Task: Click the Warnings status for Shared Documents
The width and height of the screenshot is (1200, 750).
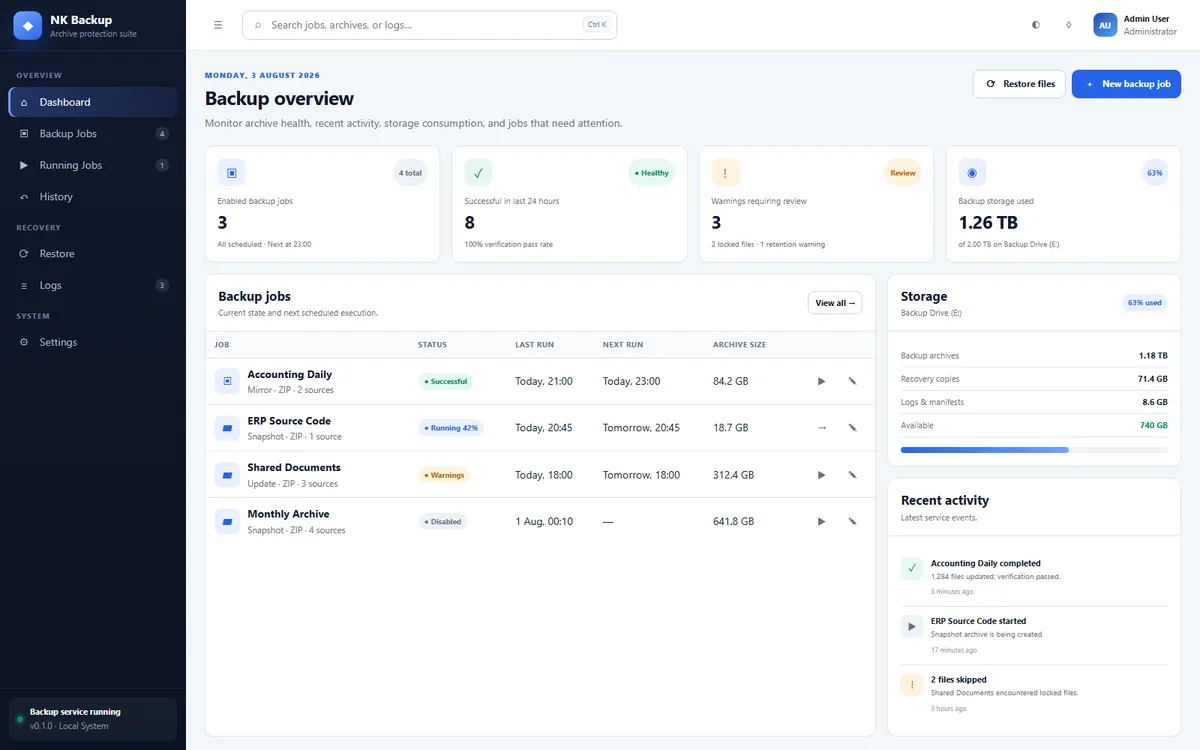Action: [444, 475]
